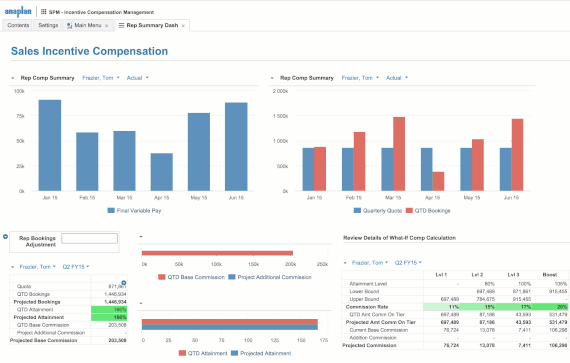Close the Main Menu tab

coord(107,26)
